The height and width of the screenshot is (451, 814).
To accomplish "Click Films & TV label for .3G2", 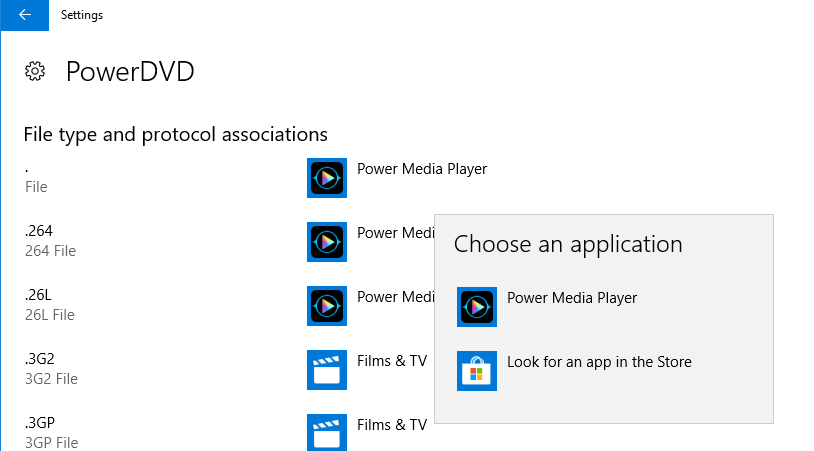I will tap(392, 361).
